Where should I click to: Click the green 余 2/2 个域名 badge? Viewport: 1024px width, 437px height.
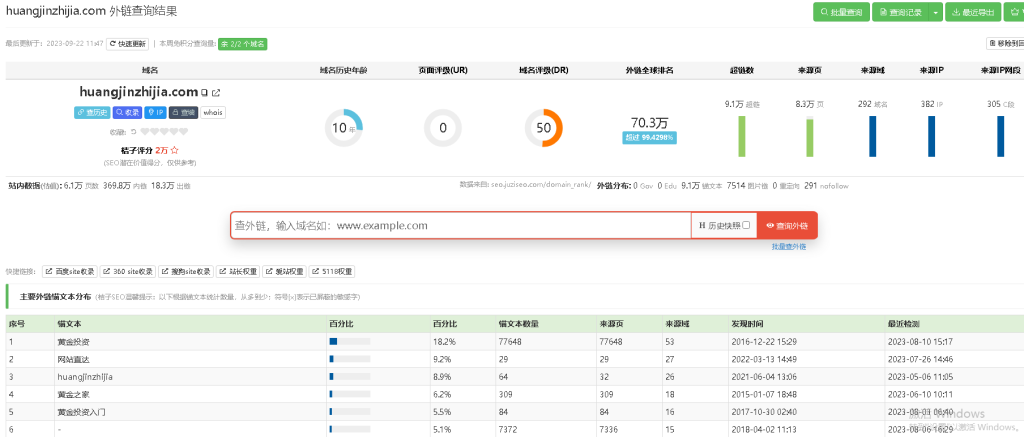(243, 44)
